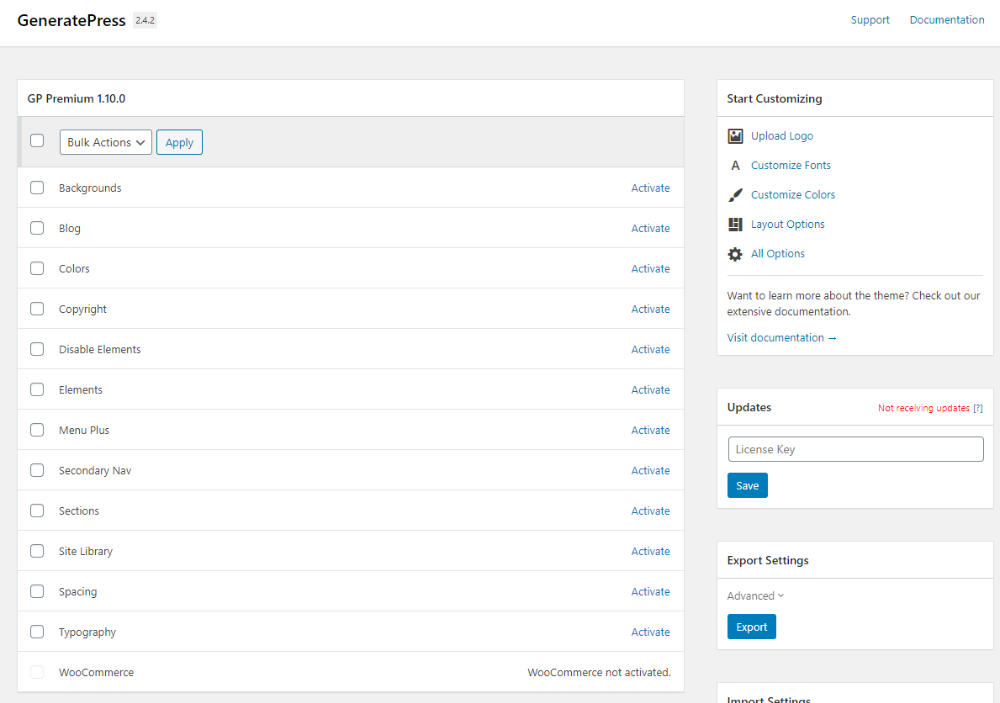The width and height of the screenshot is (1000, 703).
Task: Activate the Secondary Nav module
Action: pos(651,470)
